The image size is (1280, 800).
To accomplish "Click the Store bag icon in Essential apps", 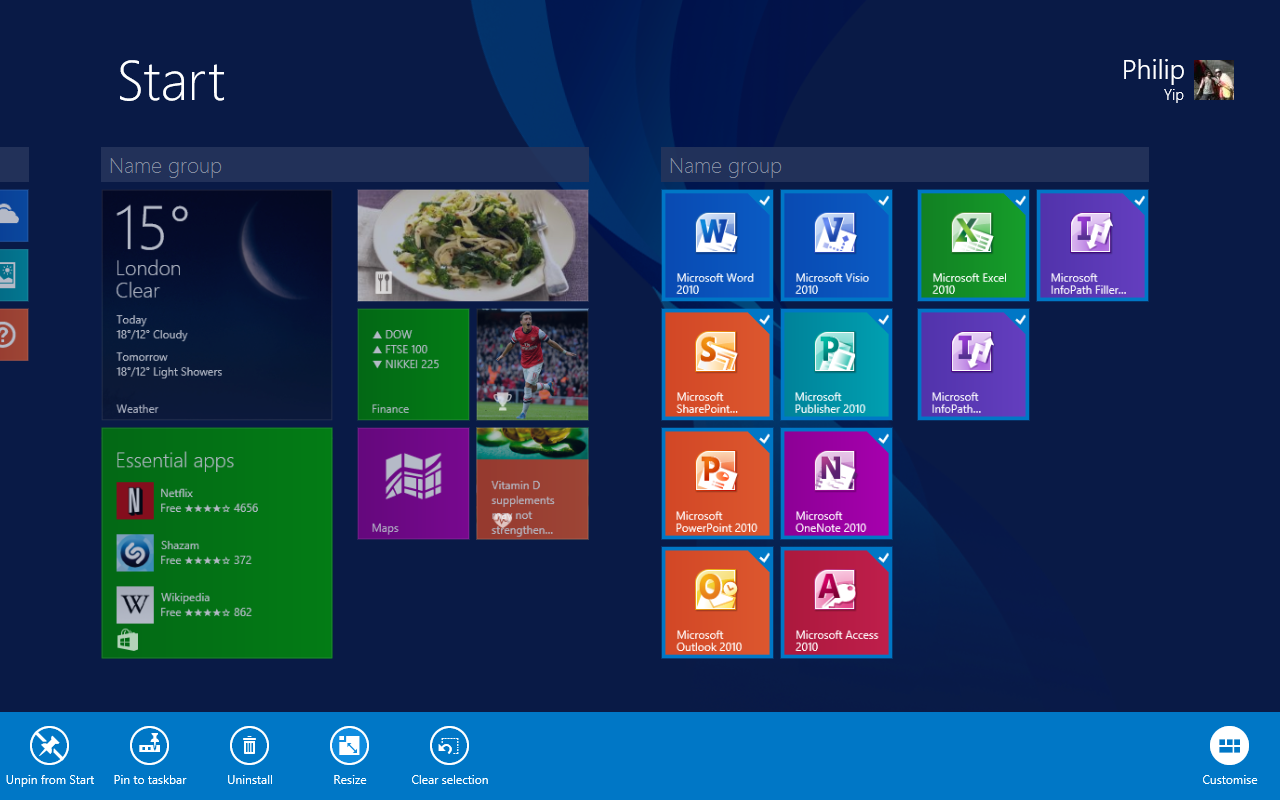I will (x=127, y=640).
